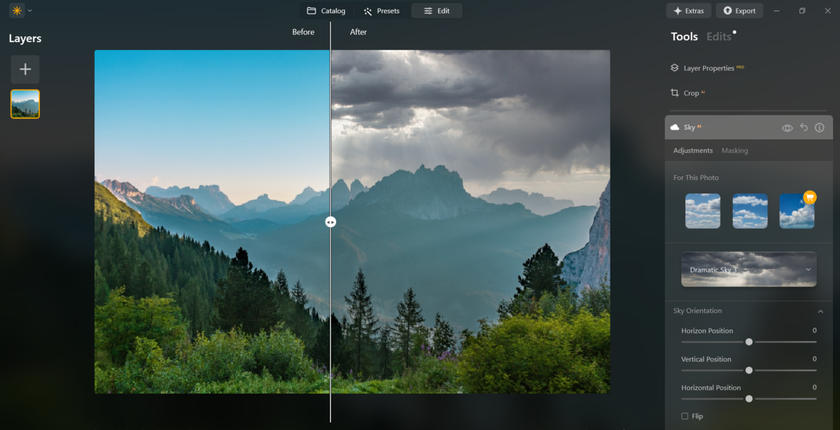Collapse the Sky Orientation section

820,311
